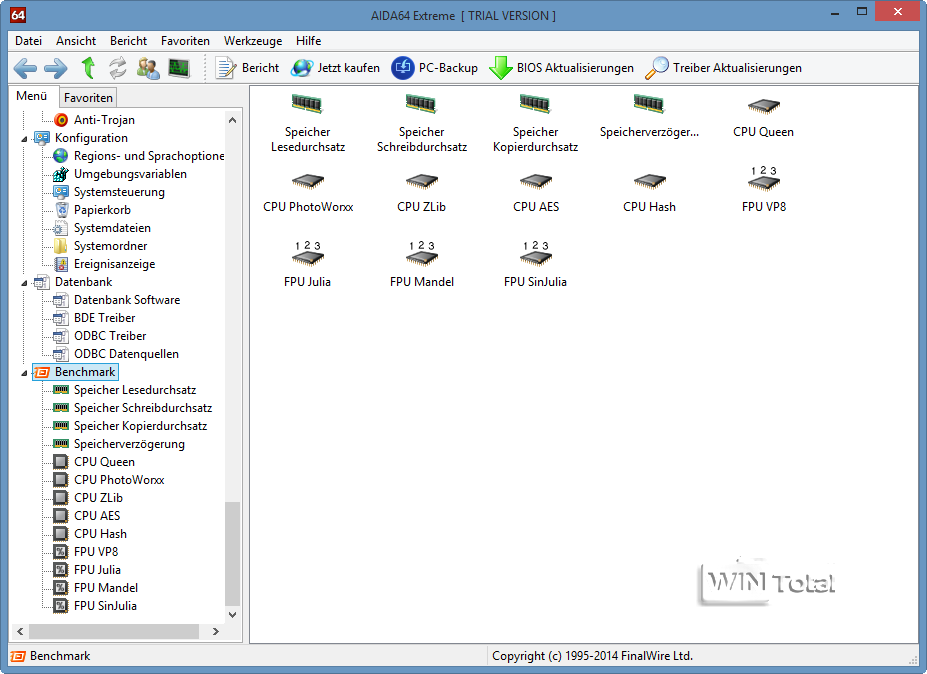Open the Werkzeuge menu
This screenshot has height=674, width=927.
click(x=252, y=41)
